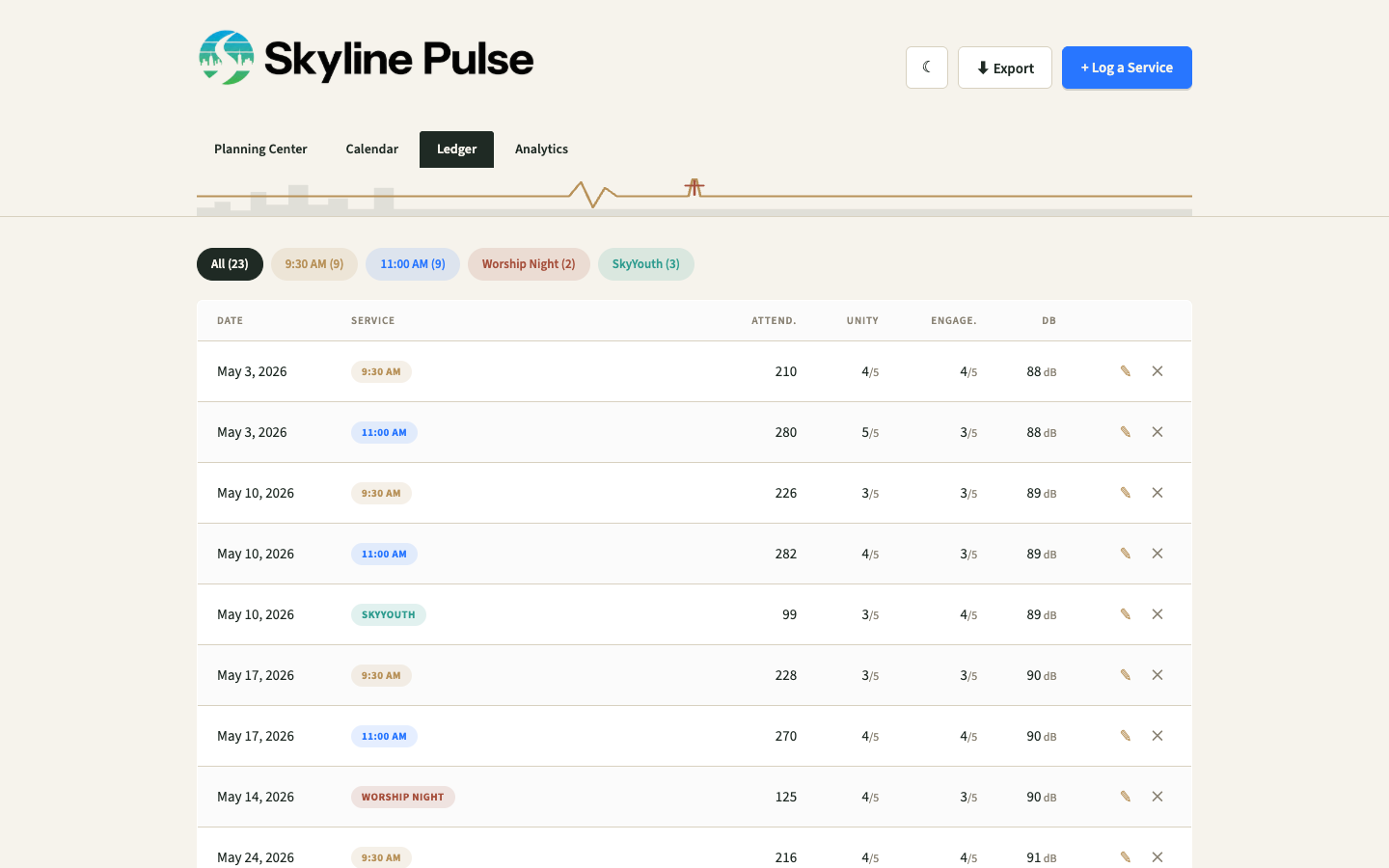The height and width of the screenshot is (868, 1389).
Task: Delete the May 3 11:00 AM row
Action: [x=1157, y=432]
